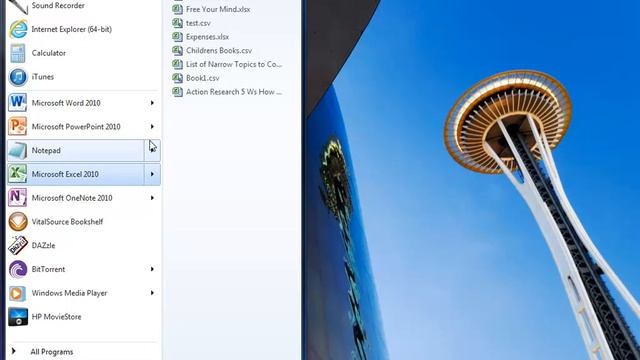Click the DAZzle label text
This screenshot has width=640, height=360.
pos(43,245)
